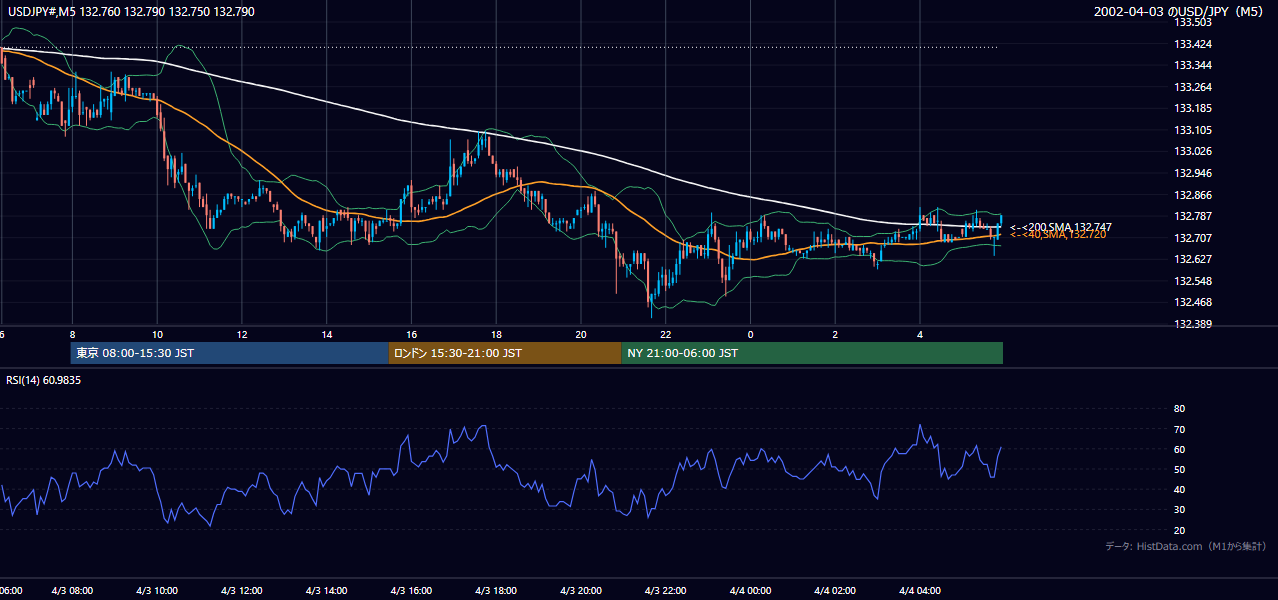Click the 4/3 22:00 time label
Viewport: 1278px width, 600px height.
coord(667,591)
